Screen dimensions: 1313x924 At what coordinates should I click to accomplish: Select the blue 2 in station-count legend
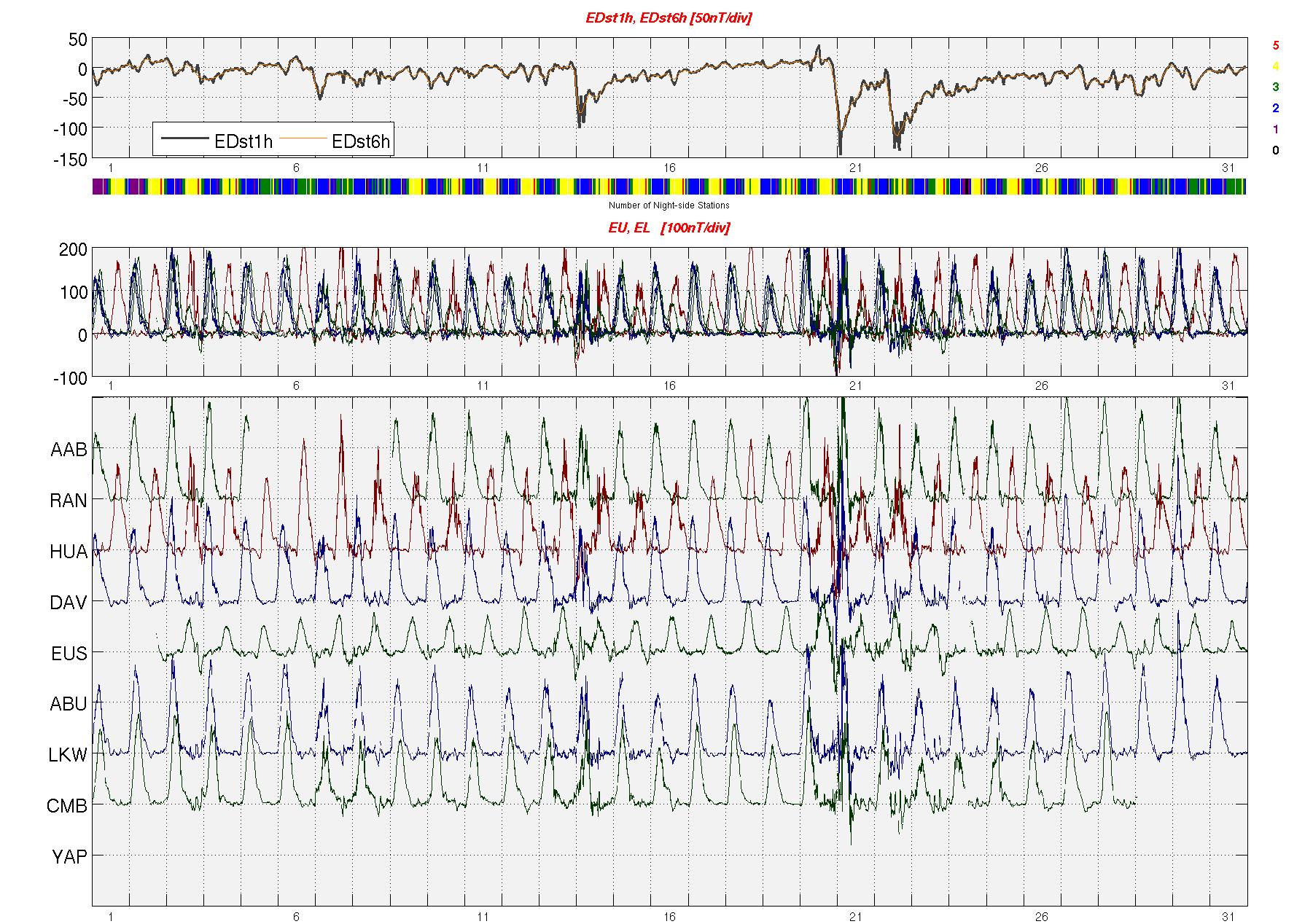[1275, 109]
